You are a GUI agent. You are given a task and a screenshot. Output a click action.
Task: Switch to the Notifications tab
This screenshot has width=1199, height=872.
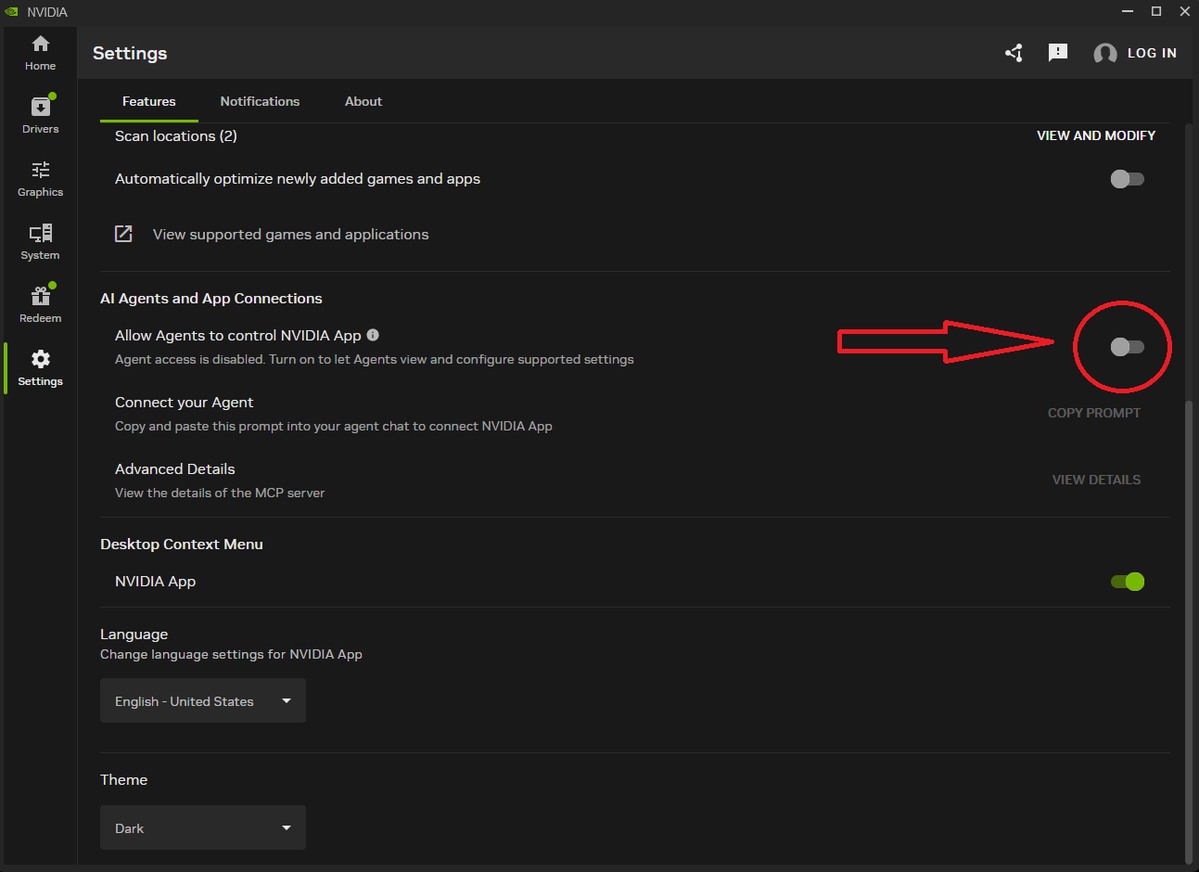pos(260,102)
